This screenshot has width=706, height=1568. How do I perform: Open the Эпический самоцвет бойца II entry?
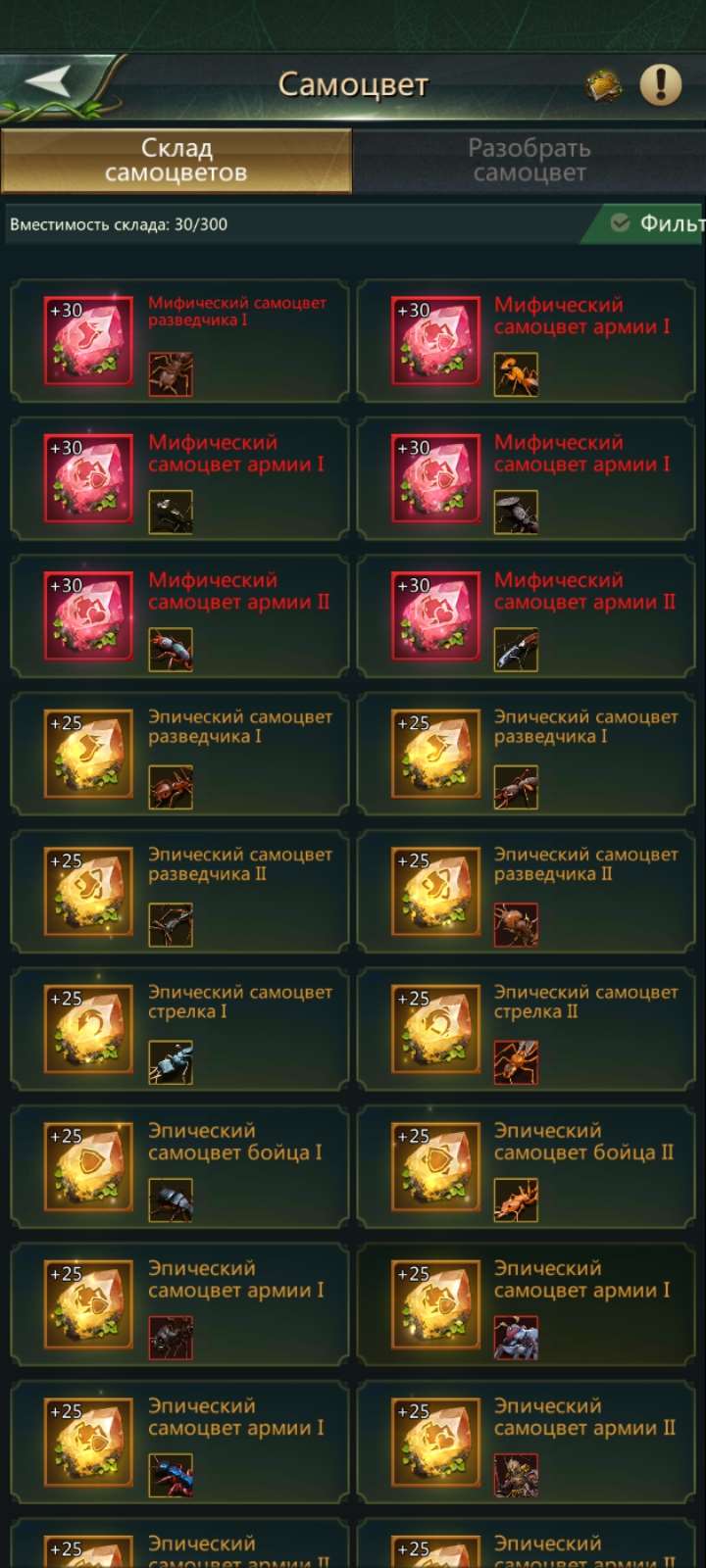pyautogui.click(x=526, y=1166)
